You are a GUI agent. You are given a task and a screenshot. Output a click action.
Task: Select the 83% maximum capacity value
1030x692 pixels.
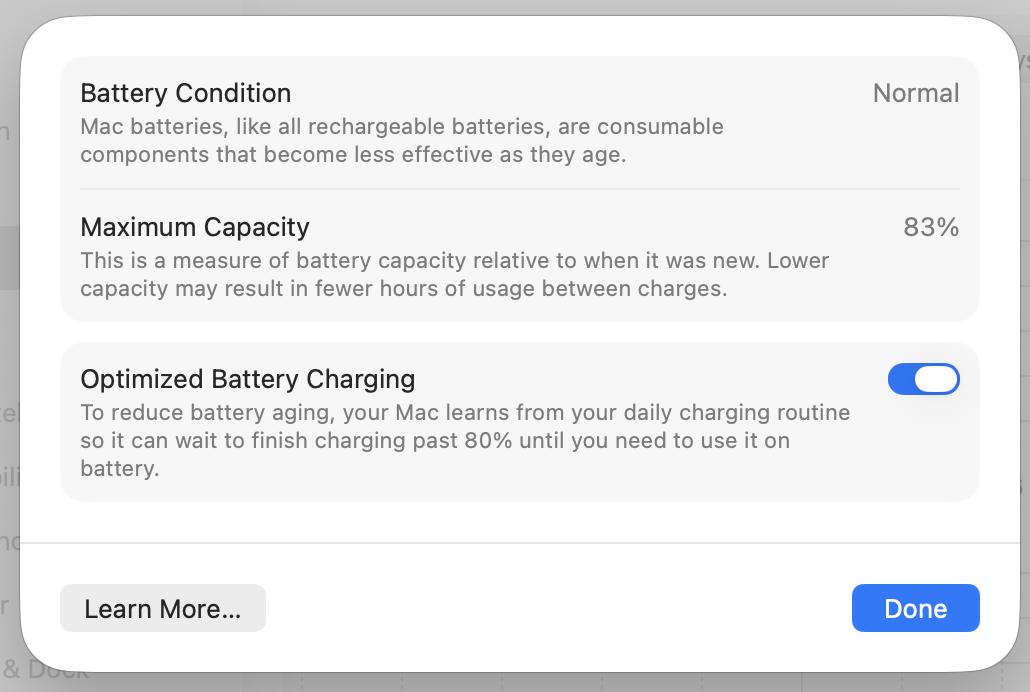[x=930, y=227]
